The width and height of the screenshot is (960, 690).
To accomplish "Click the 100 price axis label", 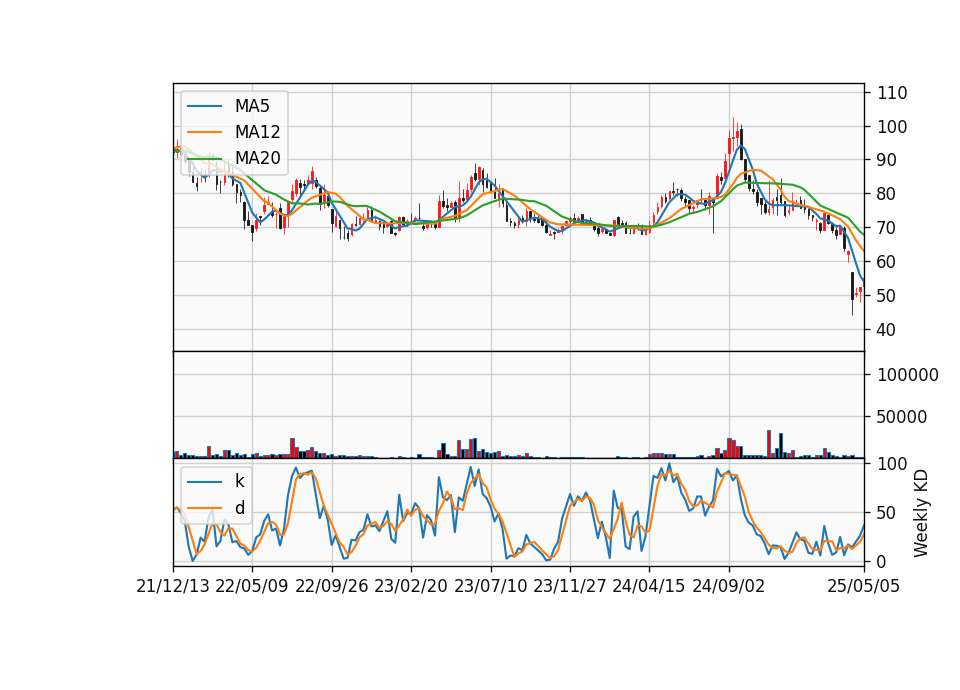I will tap(892, 127).
